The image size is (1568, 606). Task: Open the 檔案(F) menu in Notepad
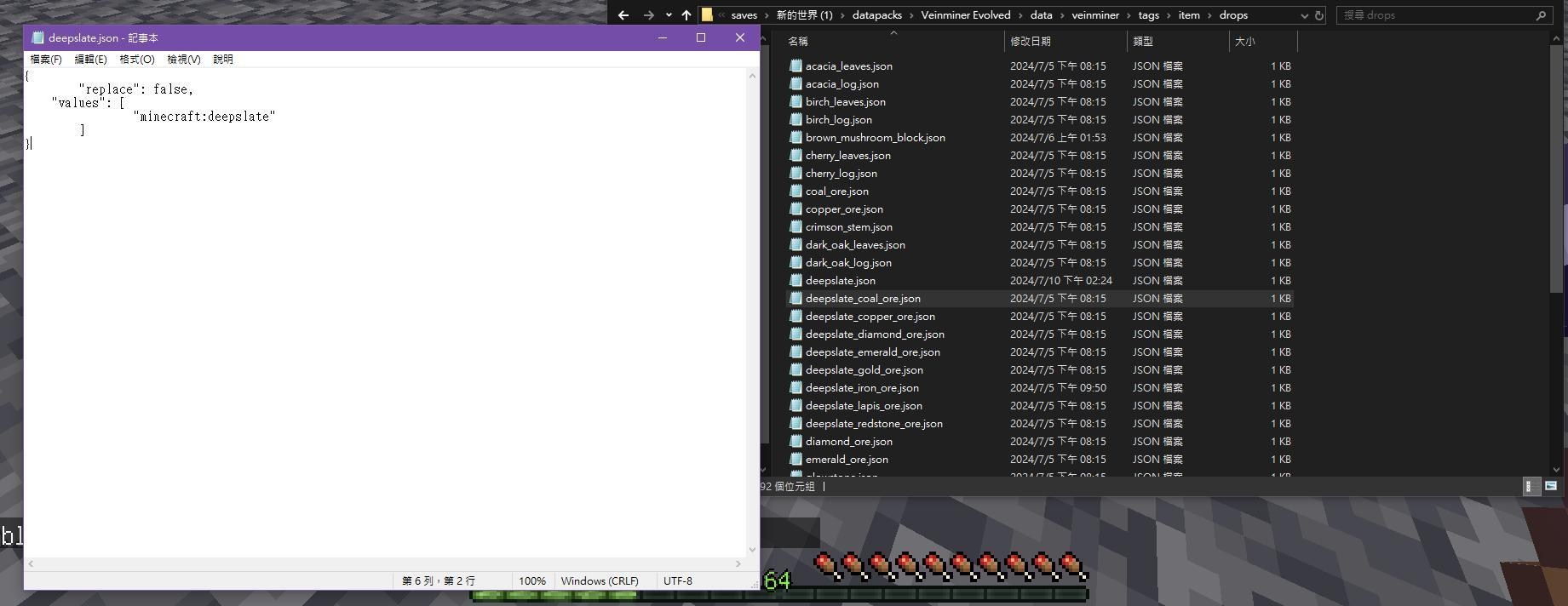(x=46, y=60)
